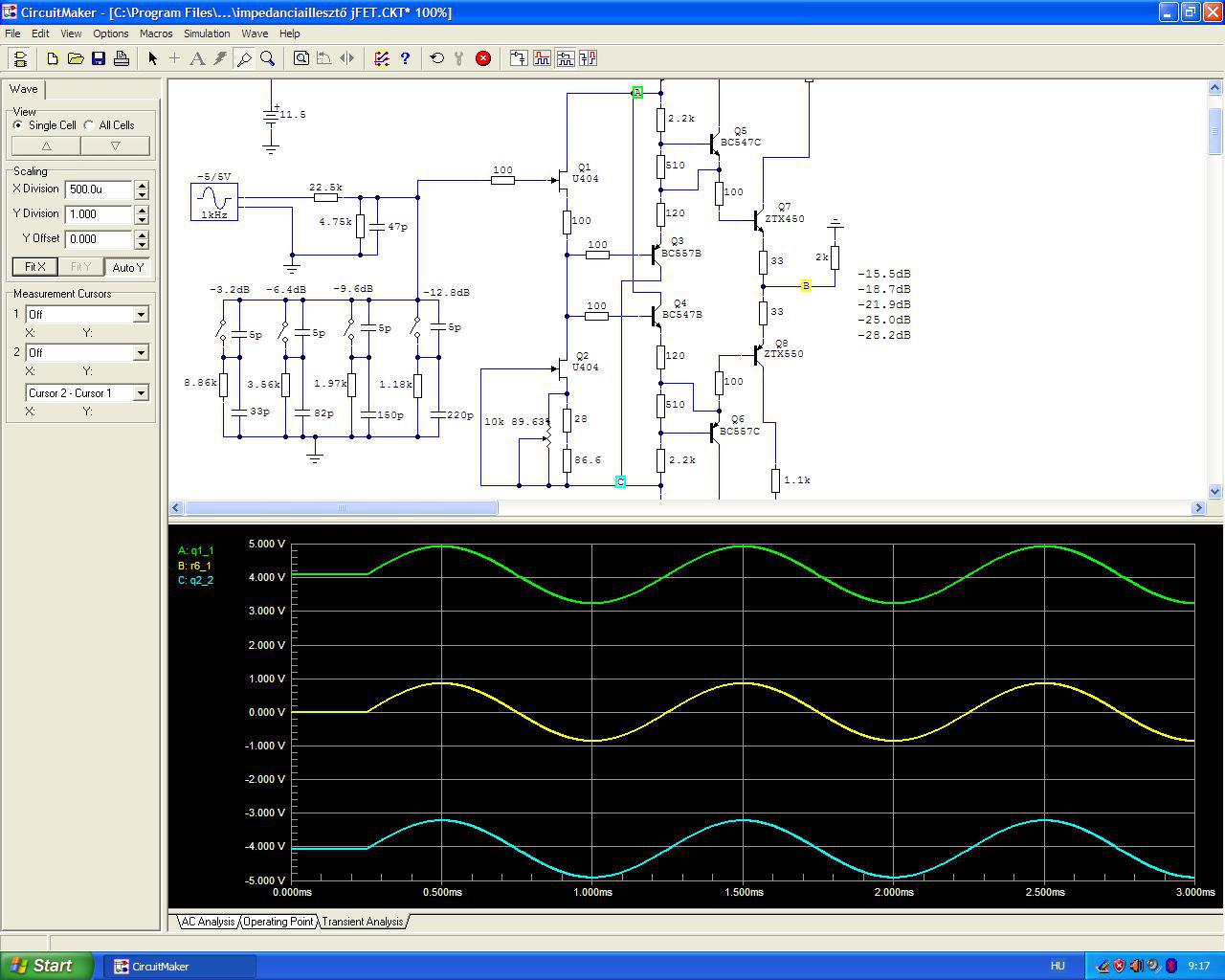Click the Open folder toolbar icon
The height and width of the screenshot is (980, 1225).
76,58
